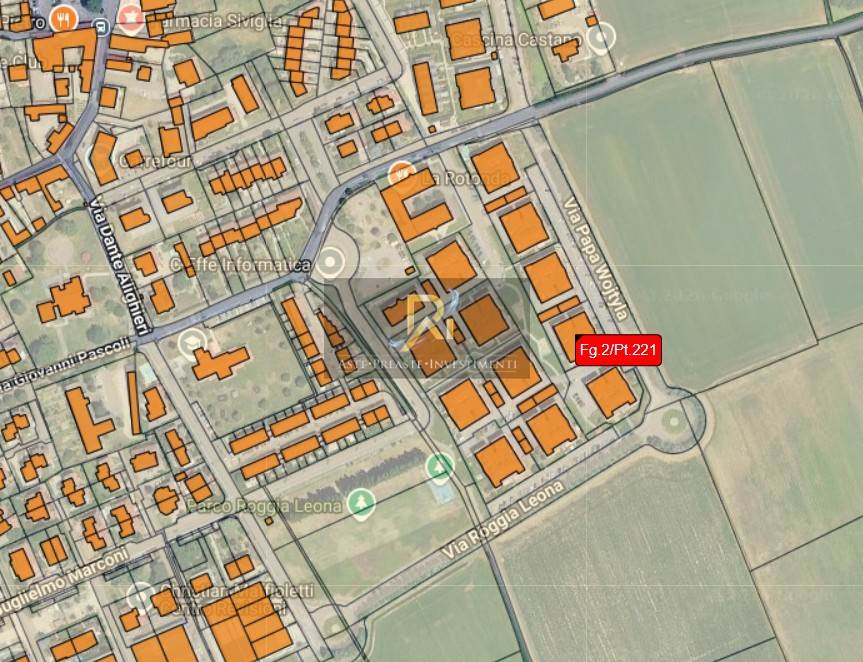Image resolution: width=863 pixels, height=662 pixels.
Task: Click the C. Effe Informatica circular marker
Action: [330, 262]
